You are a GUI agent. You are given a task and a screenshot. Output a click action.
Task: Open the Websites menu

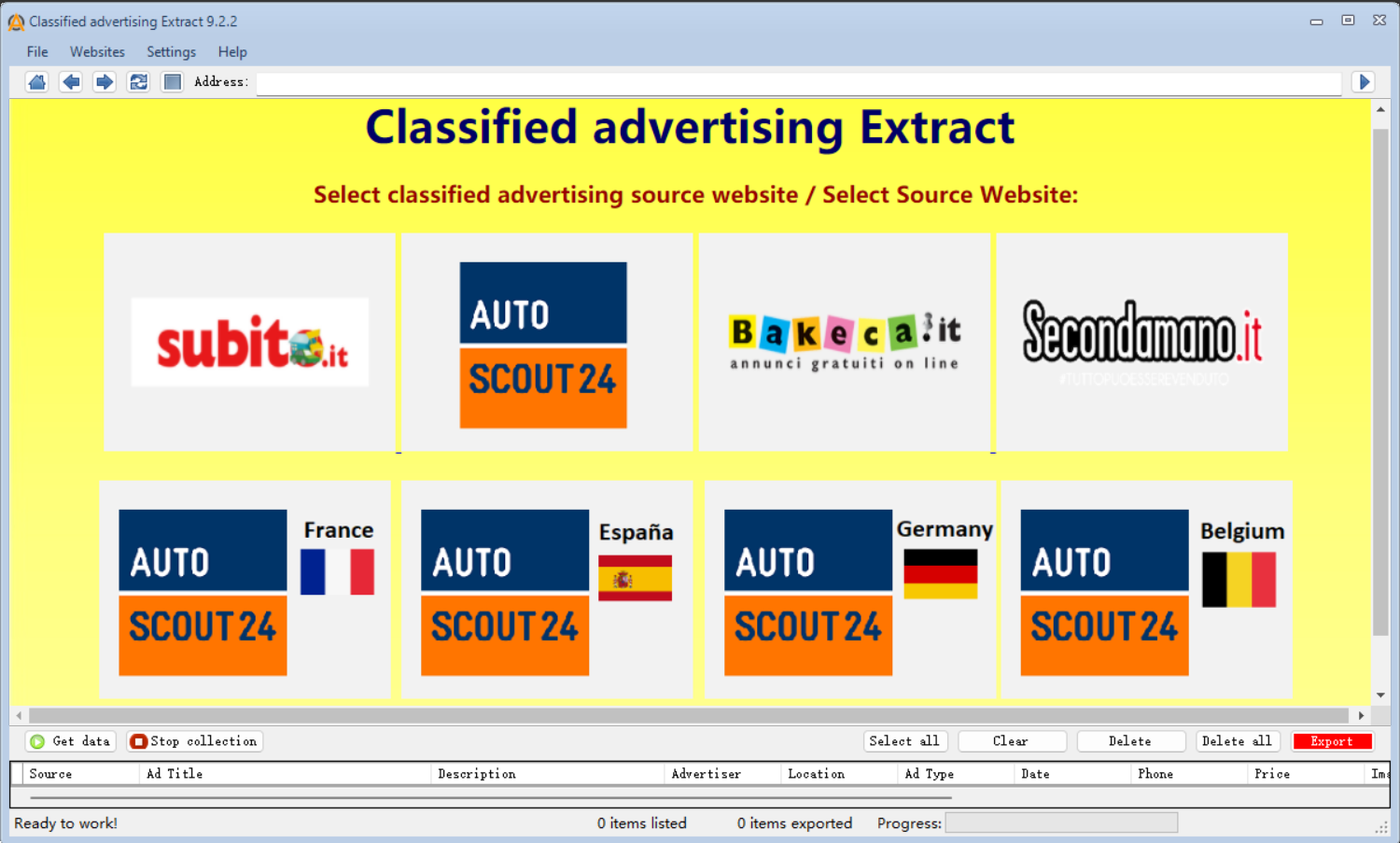[x=97, y=52]
